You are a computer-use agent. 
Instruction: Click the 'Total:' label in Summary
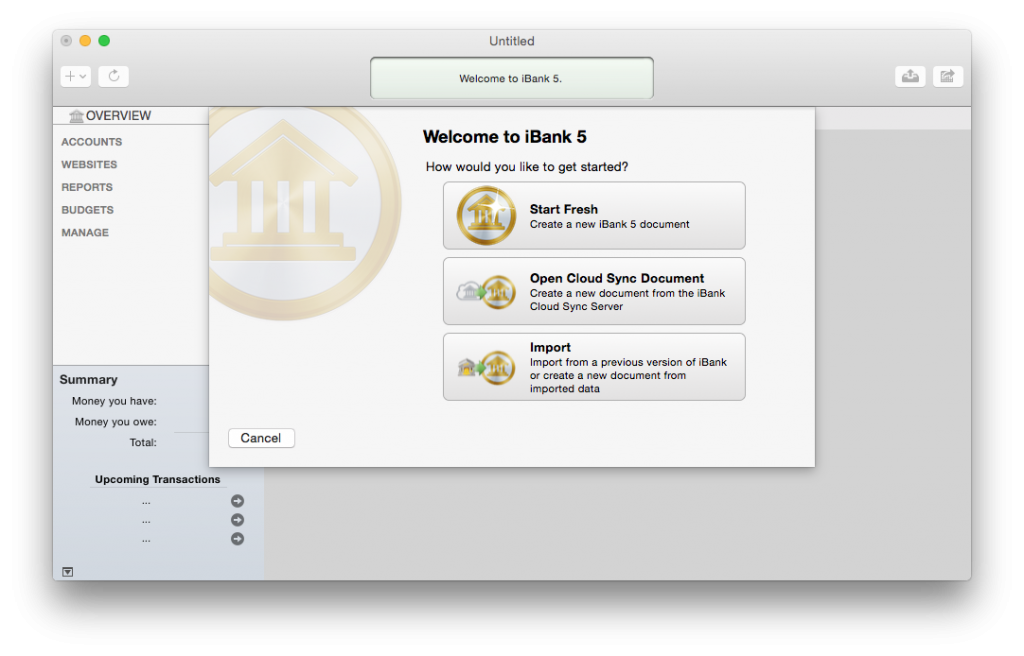tap(143, 442)
